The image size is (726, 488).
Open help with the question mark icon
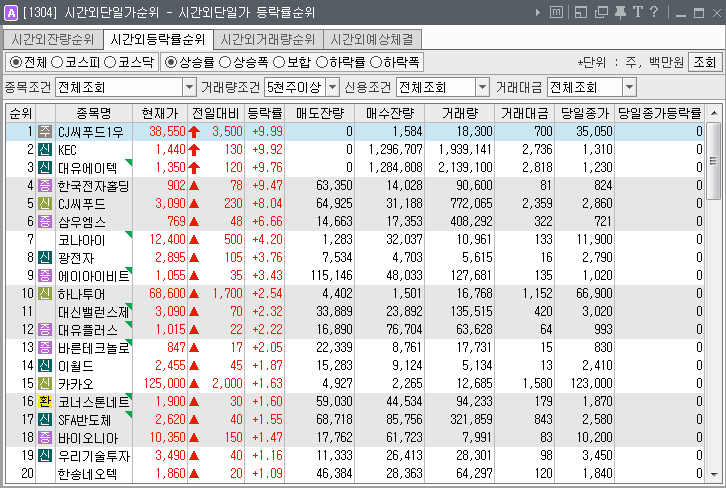[x=654, y=12]
